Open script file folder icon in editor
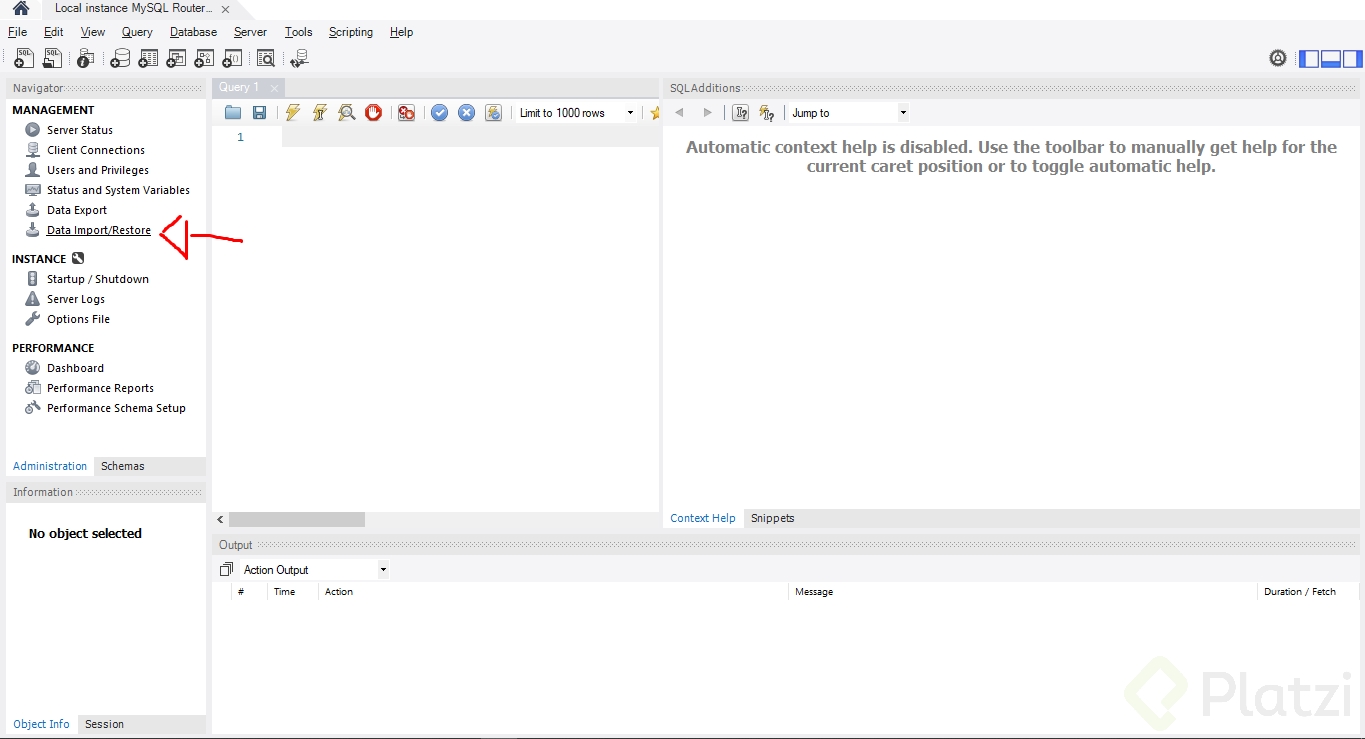 click(x=233, y=113)
